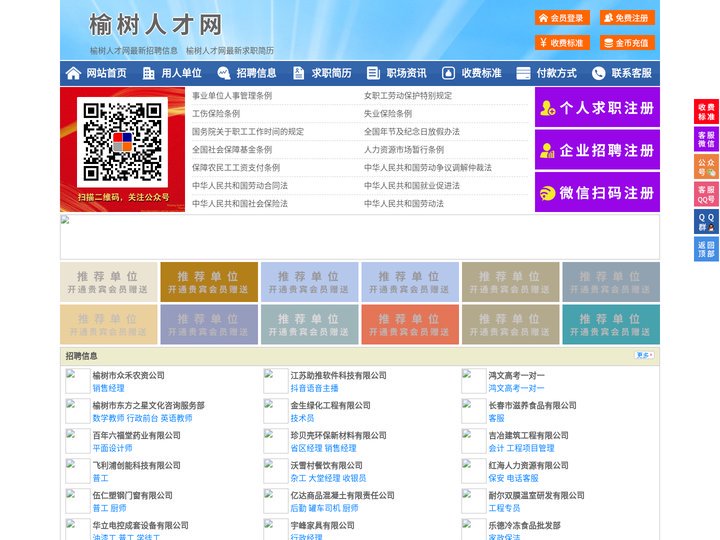Screen dimensions: 720x540
Task: Click the phone icon beside 联系客服
Action: click(x=598, y=73)
